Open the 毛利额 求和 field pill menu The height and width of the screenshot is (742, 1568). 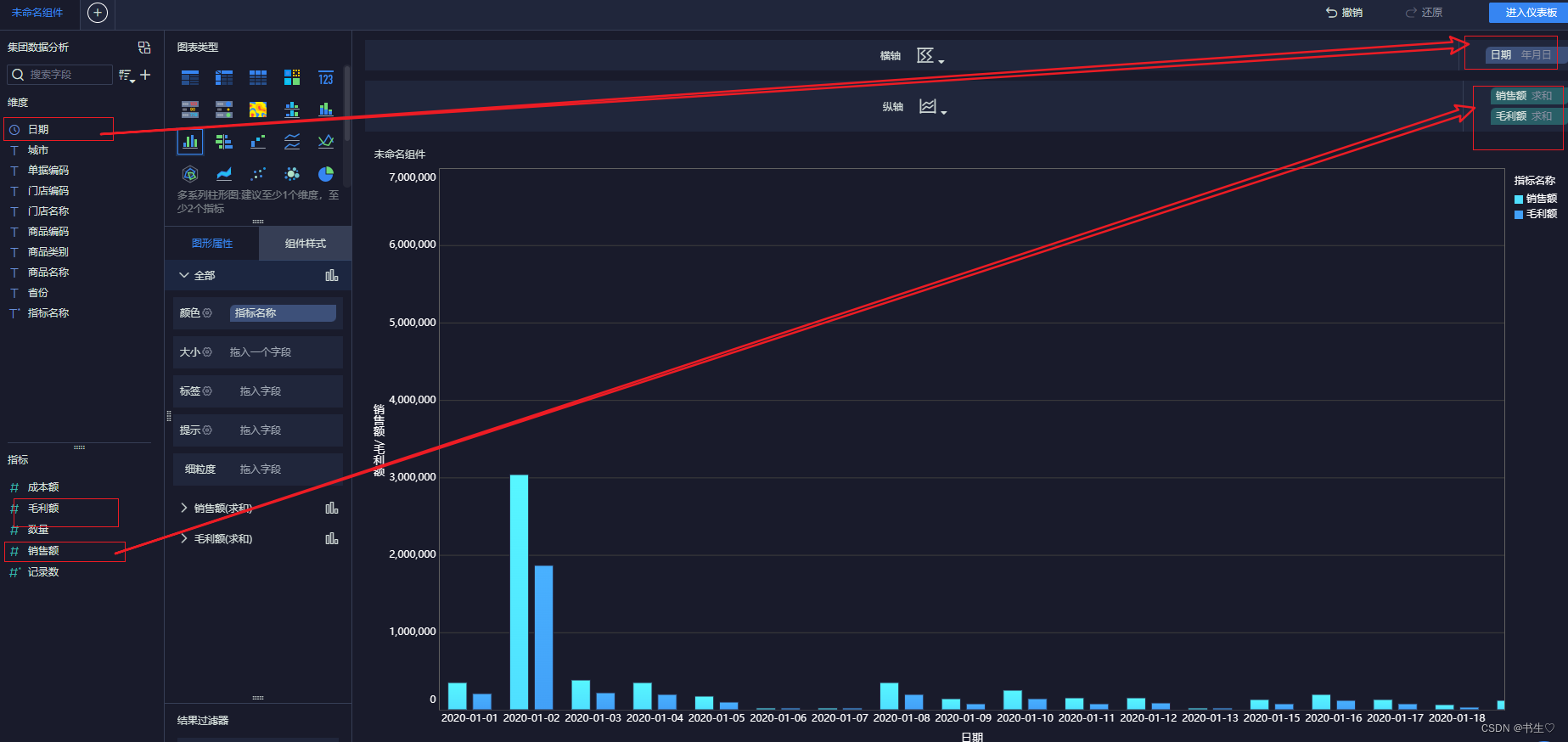(1527, 116)
